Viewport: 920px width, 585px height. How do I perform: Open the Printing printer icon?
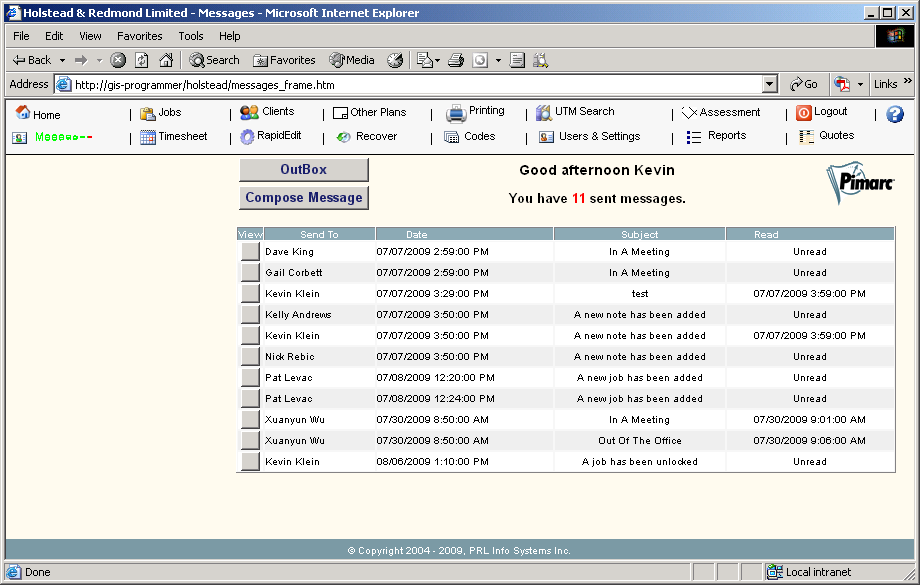point(456,113)
